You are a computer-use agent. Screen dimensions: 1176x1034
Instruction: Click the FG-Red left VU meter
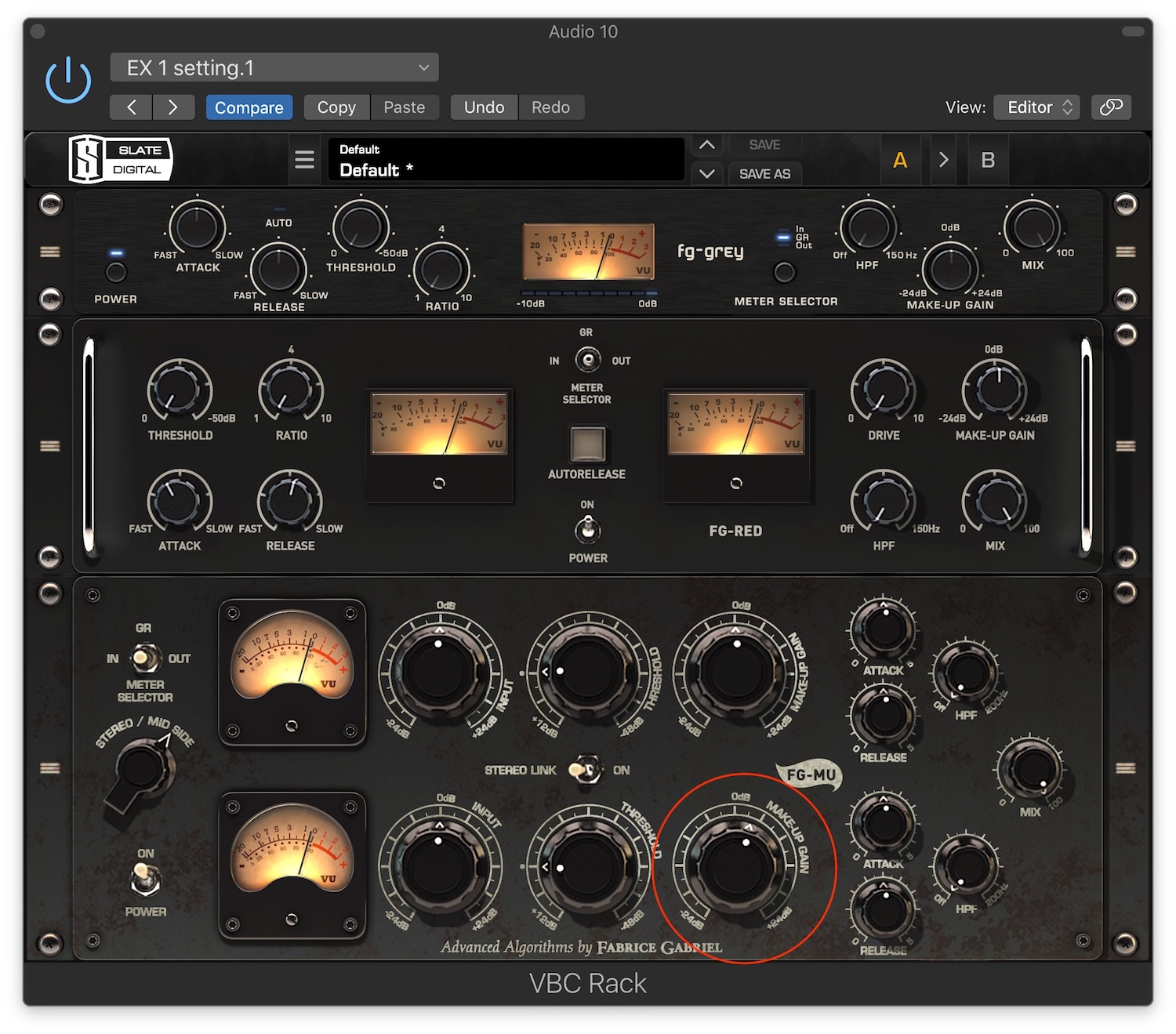point(439,424)
